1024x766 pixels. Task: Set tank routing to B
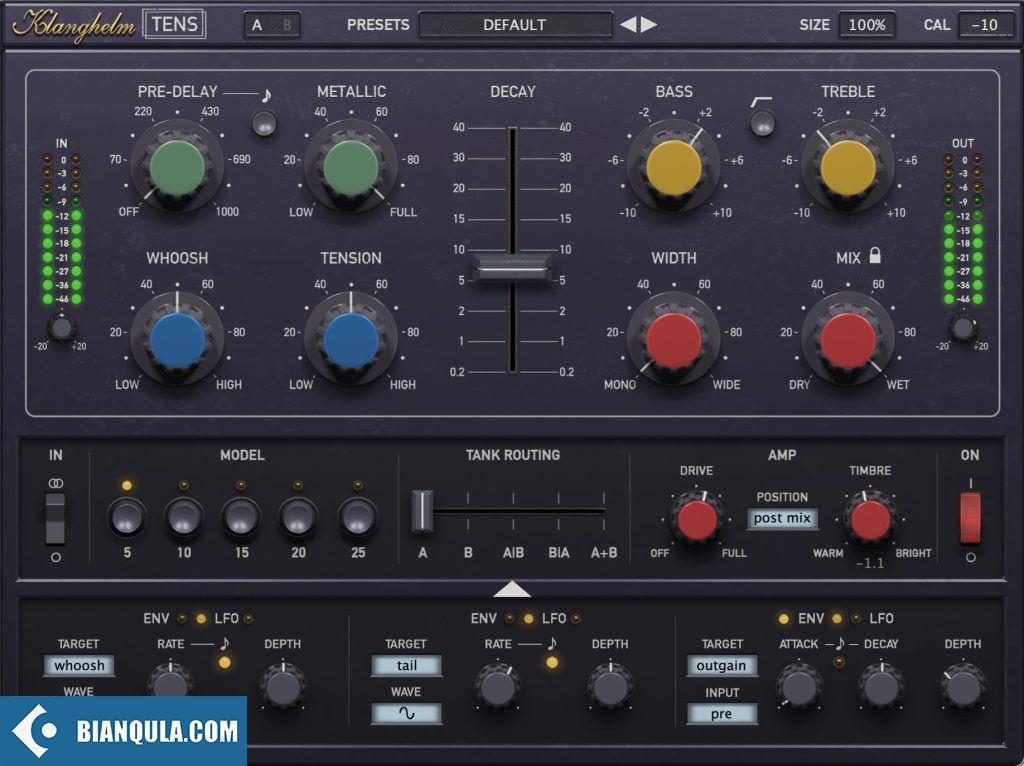(x=468, y=553)
